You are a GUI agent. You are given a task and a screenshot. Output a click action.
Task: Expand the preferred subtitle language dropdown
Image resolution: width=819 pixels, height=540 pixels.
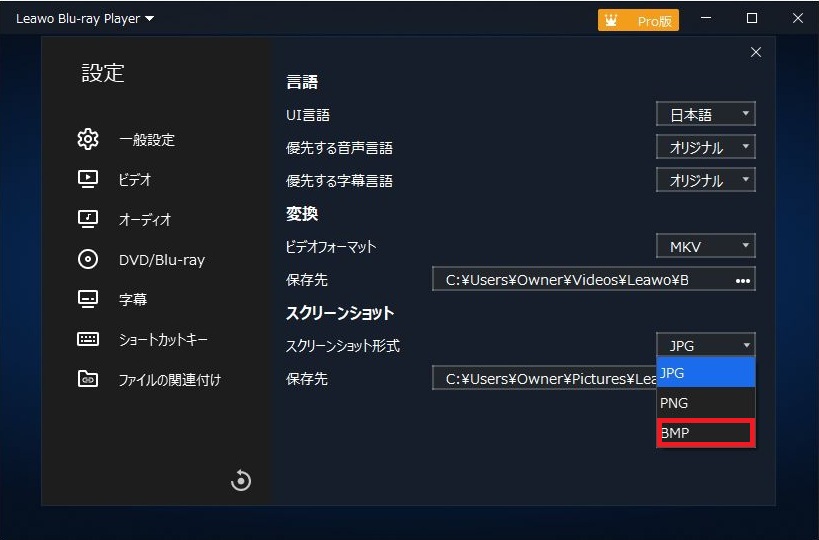(705, 180)
